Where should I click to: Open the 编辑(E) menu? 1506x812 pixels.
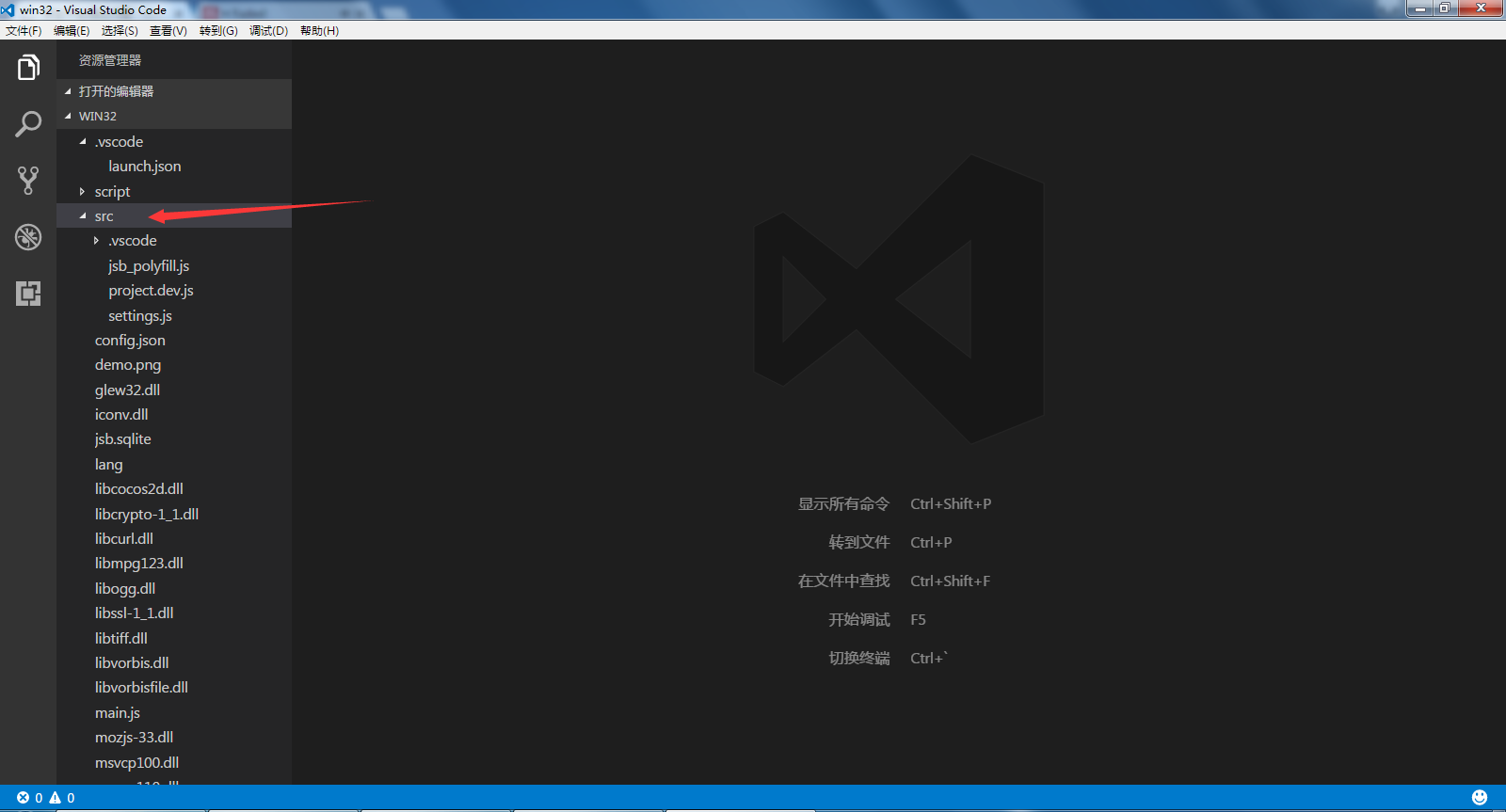click(72, 31)
